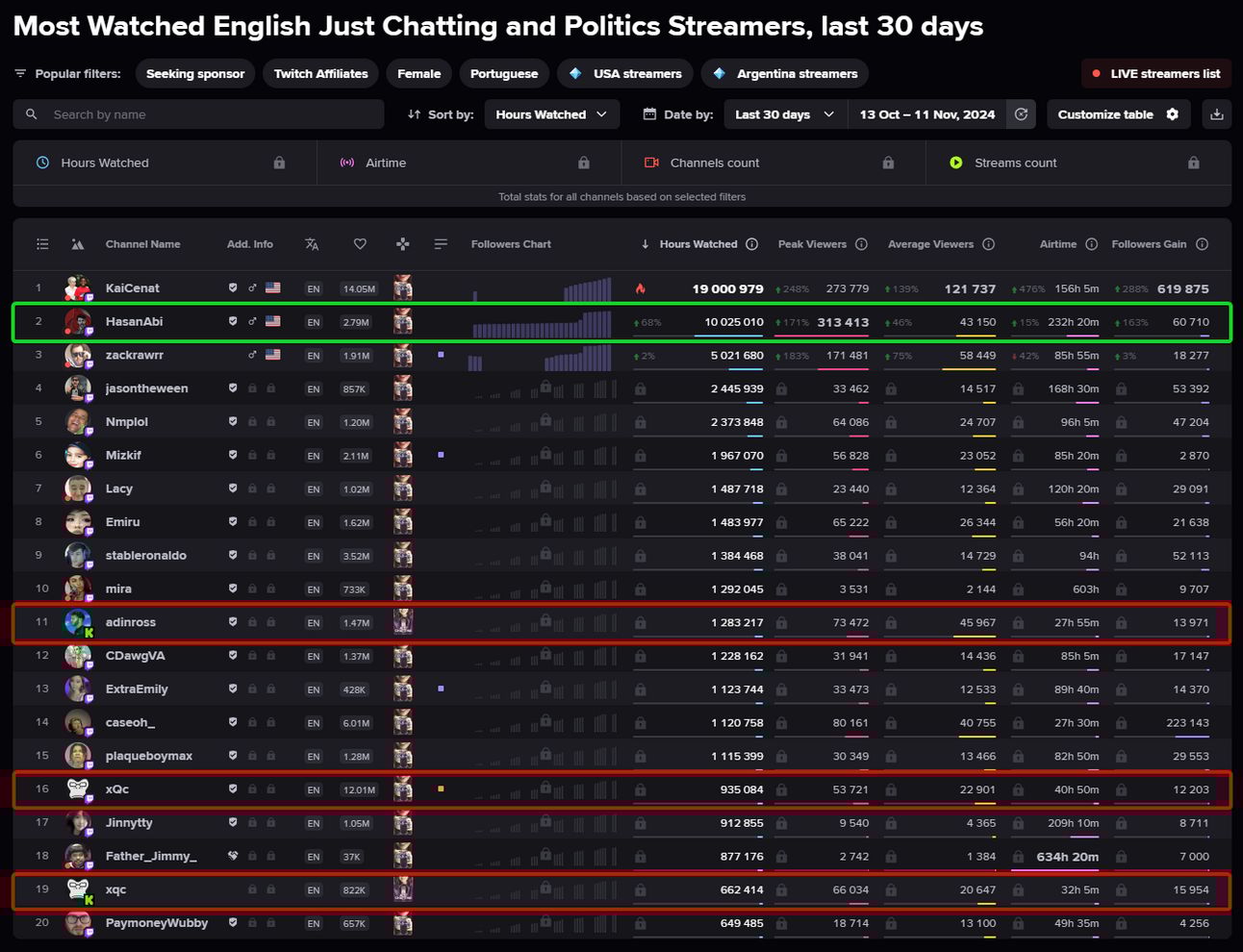This screenshot has width=1243, height=952.
Task: Click the info icon beside Airtime column header
Action: (x=1091, y=244)
